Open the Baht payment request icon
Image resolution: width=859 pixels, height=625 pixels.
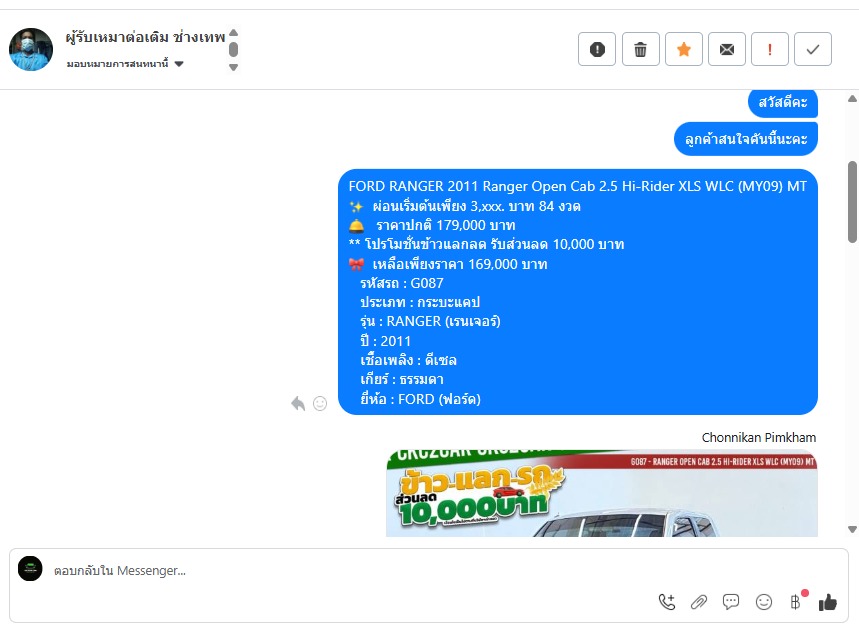(797, 601)
